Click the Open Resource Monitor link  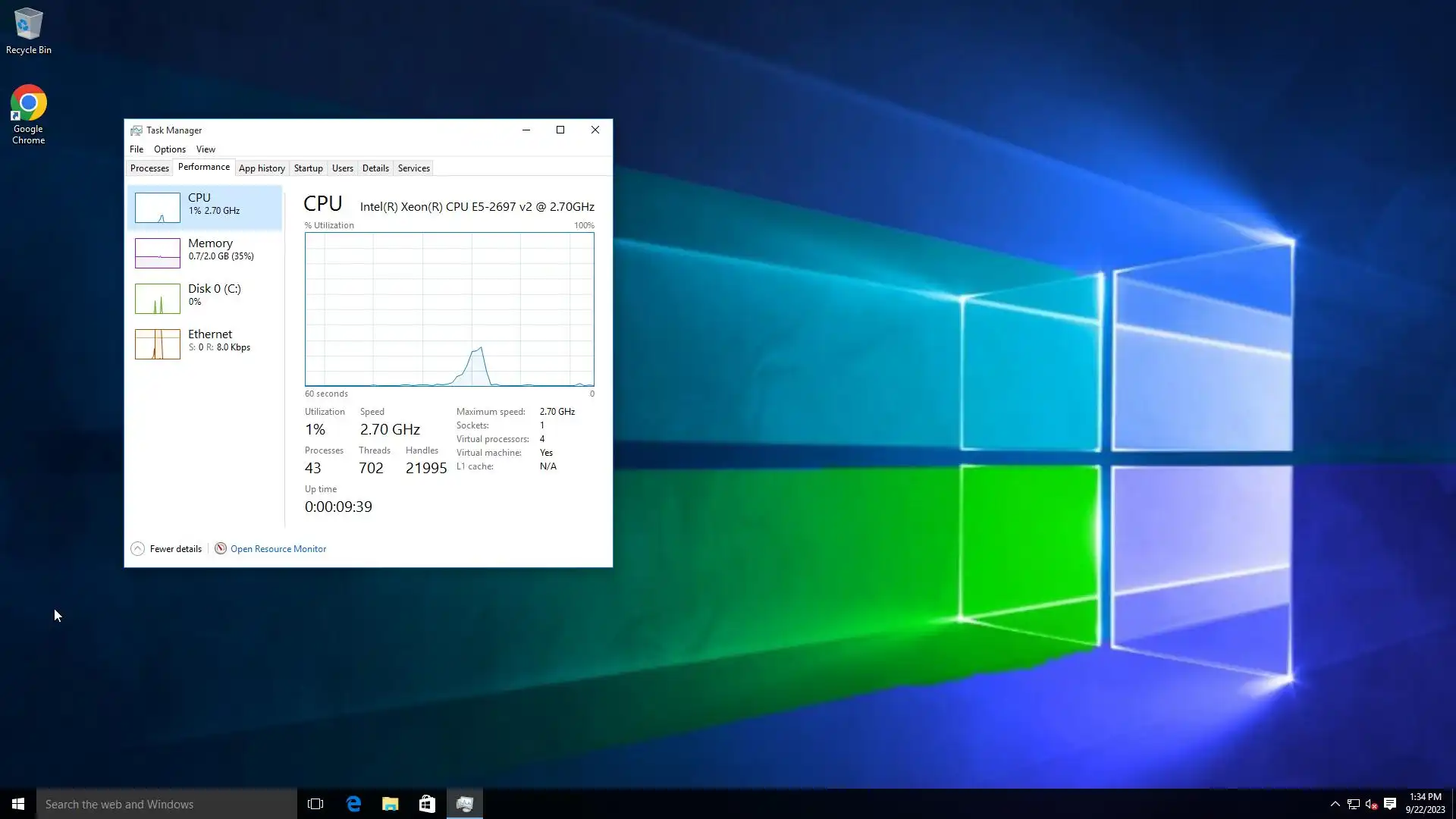coord(278,549)
